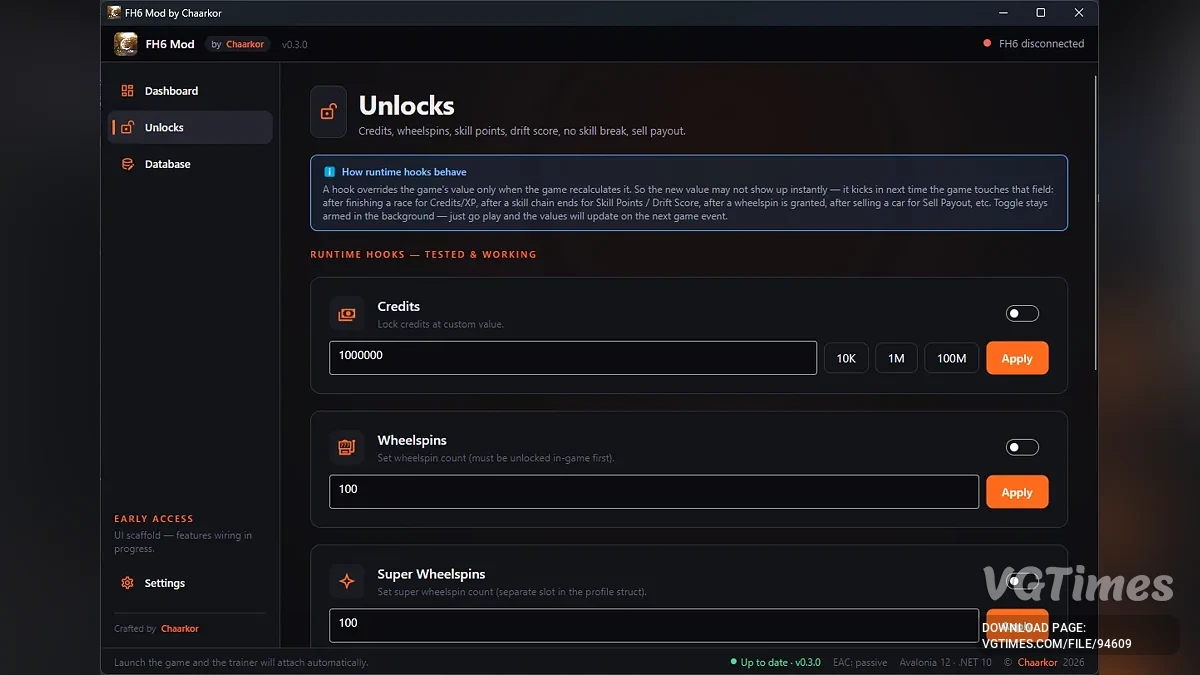Click the Chaarkor author badge in header
The image size is (1200, 675).
coord(238,44)
